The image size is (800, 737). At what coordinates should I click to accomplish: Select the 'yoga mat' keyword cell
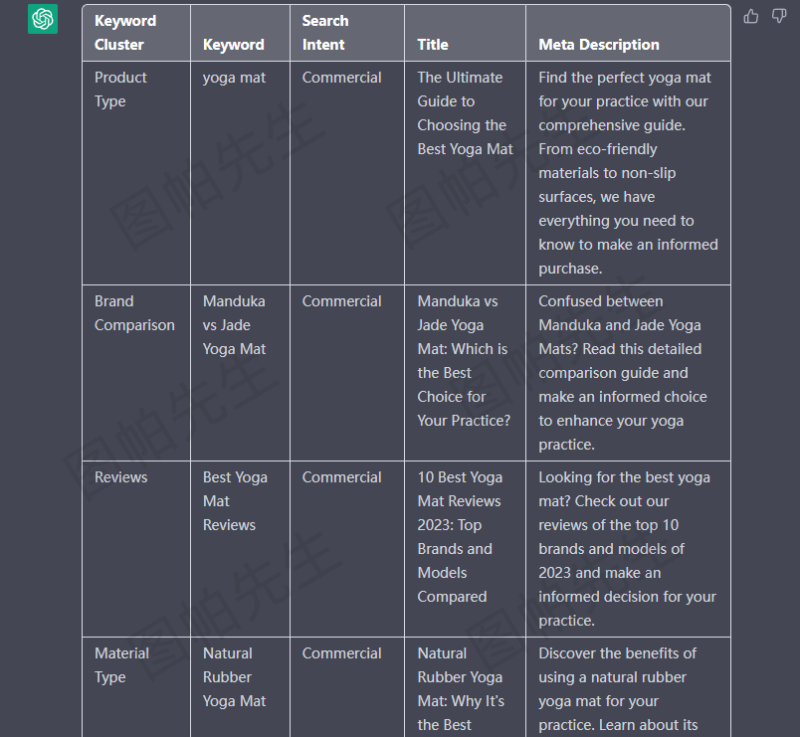(x=234, y=77)
